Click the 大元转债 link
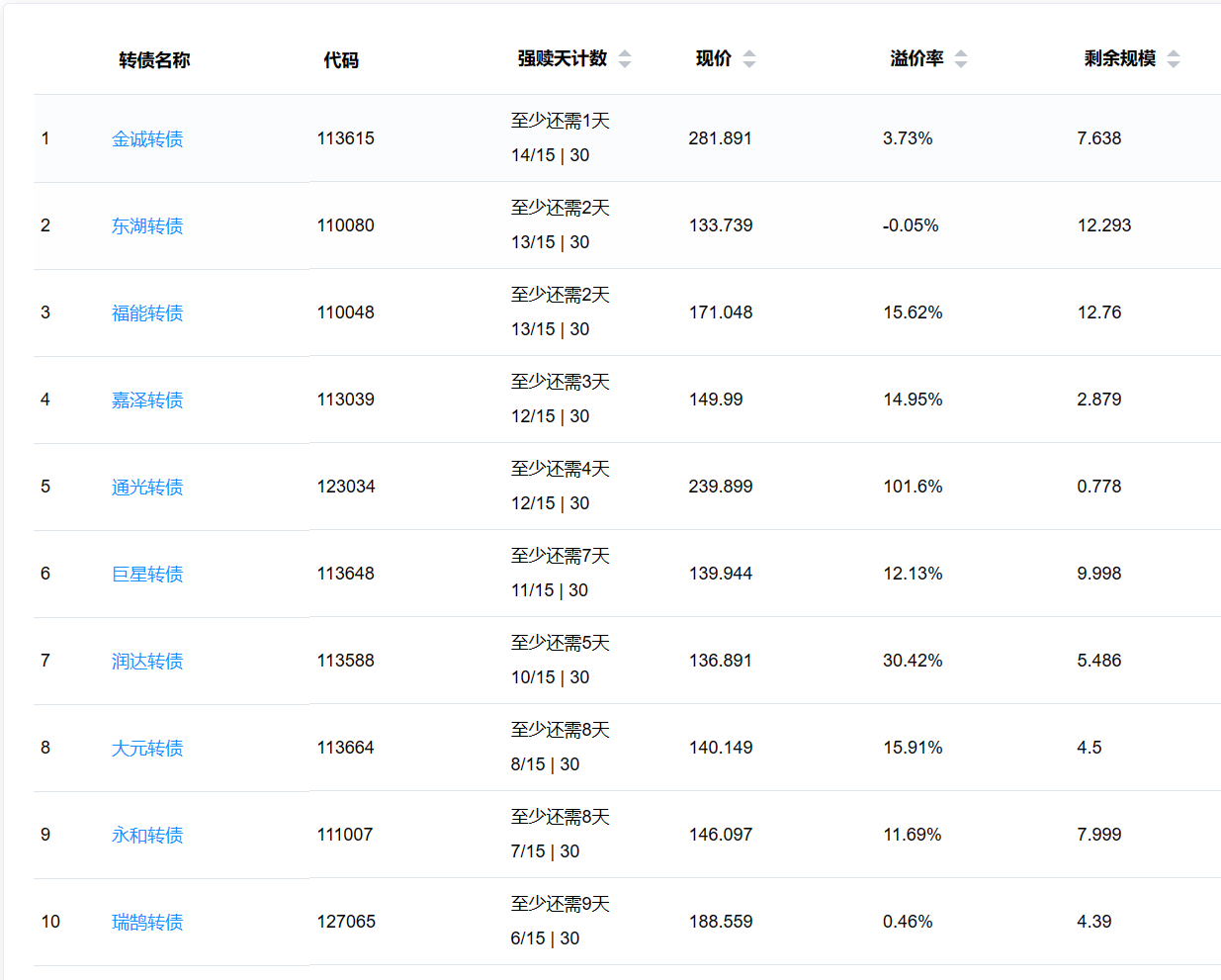This screenshot has width=1221, height=980. coord(147,749)
